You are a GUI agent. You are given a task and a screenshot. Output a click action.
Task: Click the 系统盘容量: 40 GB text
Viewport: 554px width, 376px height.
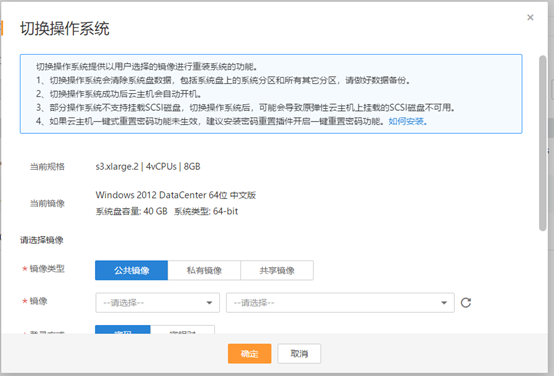pyautogui.click(x=131, y=211)
